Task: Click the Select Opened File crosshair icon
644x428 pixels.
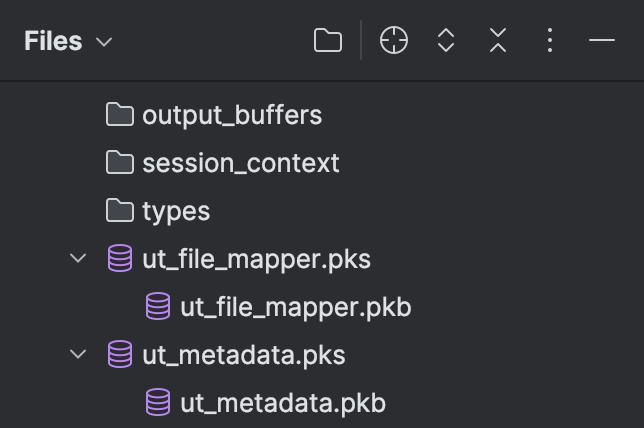Action: (x=393, y=40)
